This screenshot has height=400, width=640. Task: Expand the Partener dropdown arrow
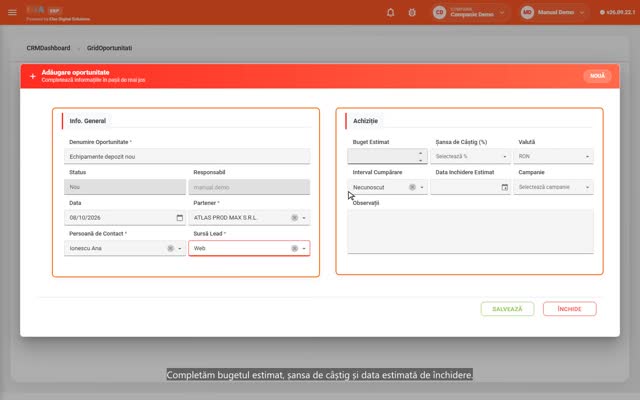tap(304, 218)
